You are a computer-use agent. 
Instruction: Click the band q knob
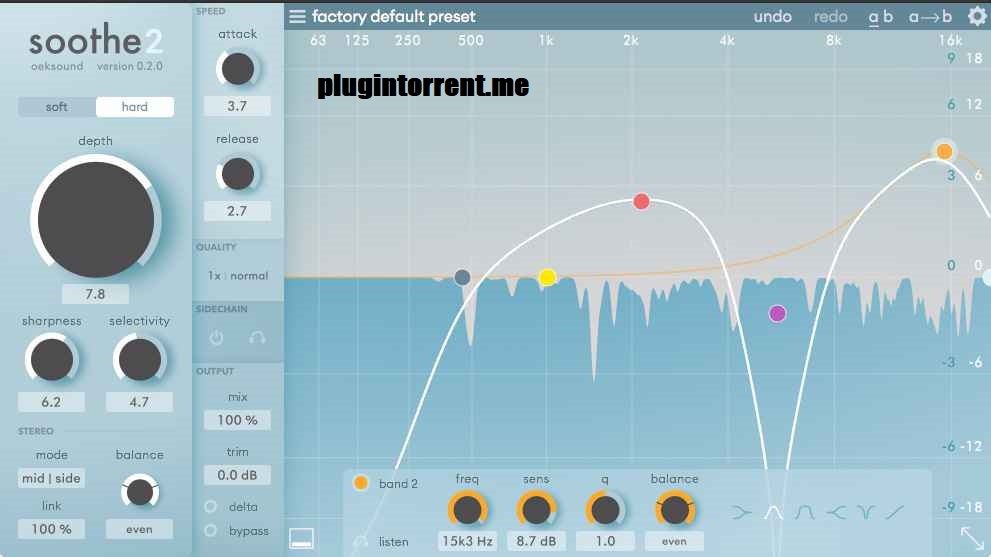point(605,510)
